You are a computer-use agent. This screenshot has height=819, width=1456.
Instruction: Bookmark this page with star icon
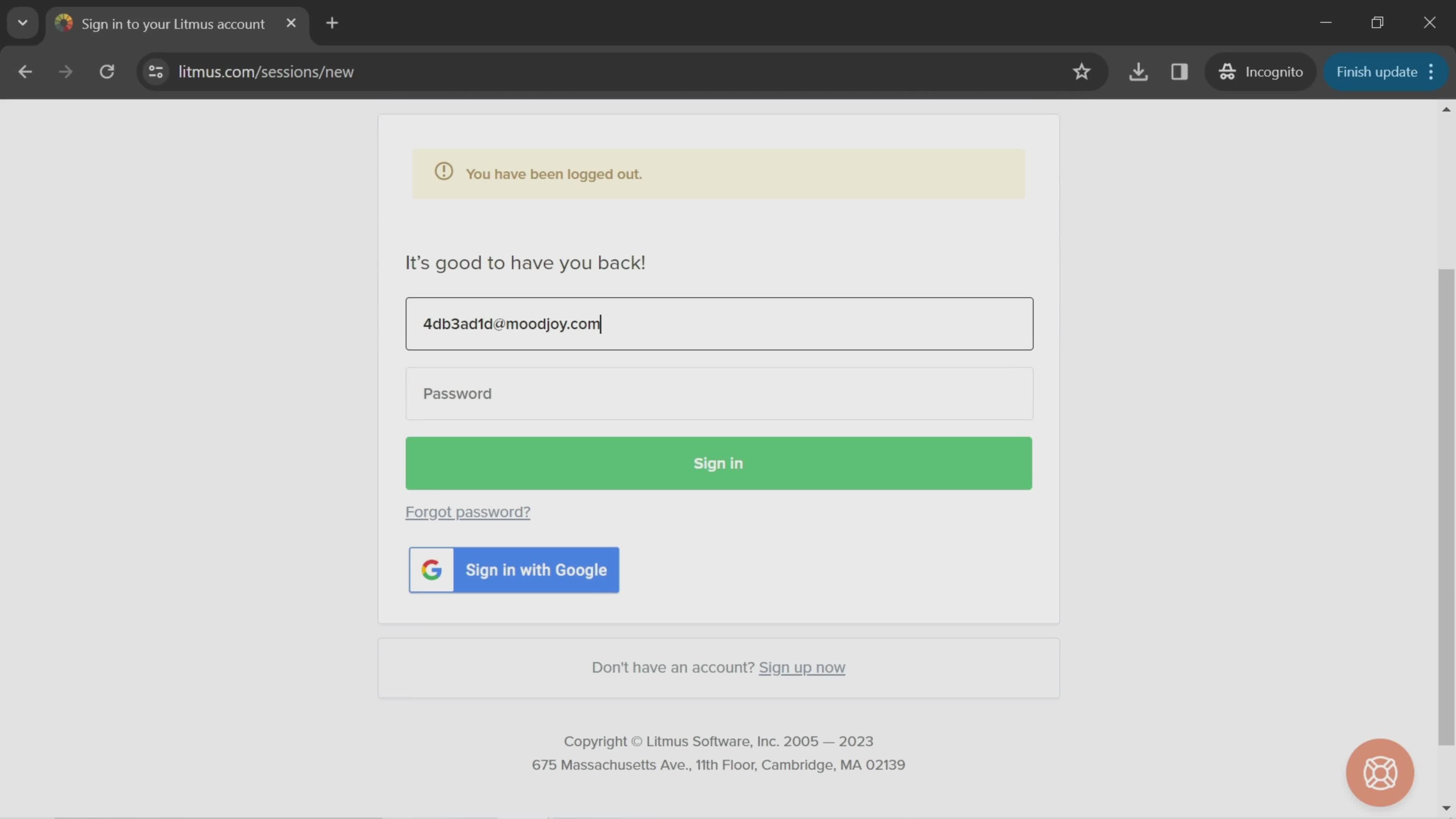click(x=1081, y=72)
